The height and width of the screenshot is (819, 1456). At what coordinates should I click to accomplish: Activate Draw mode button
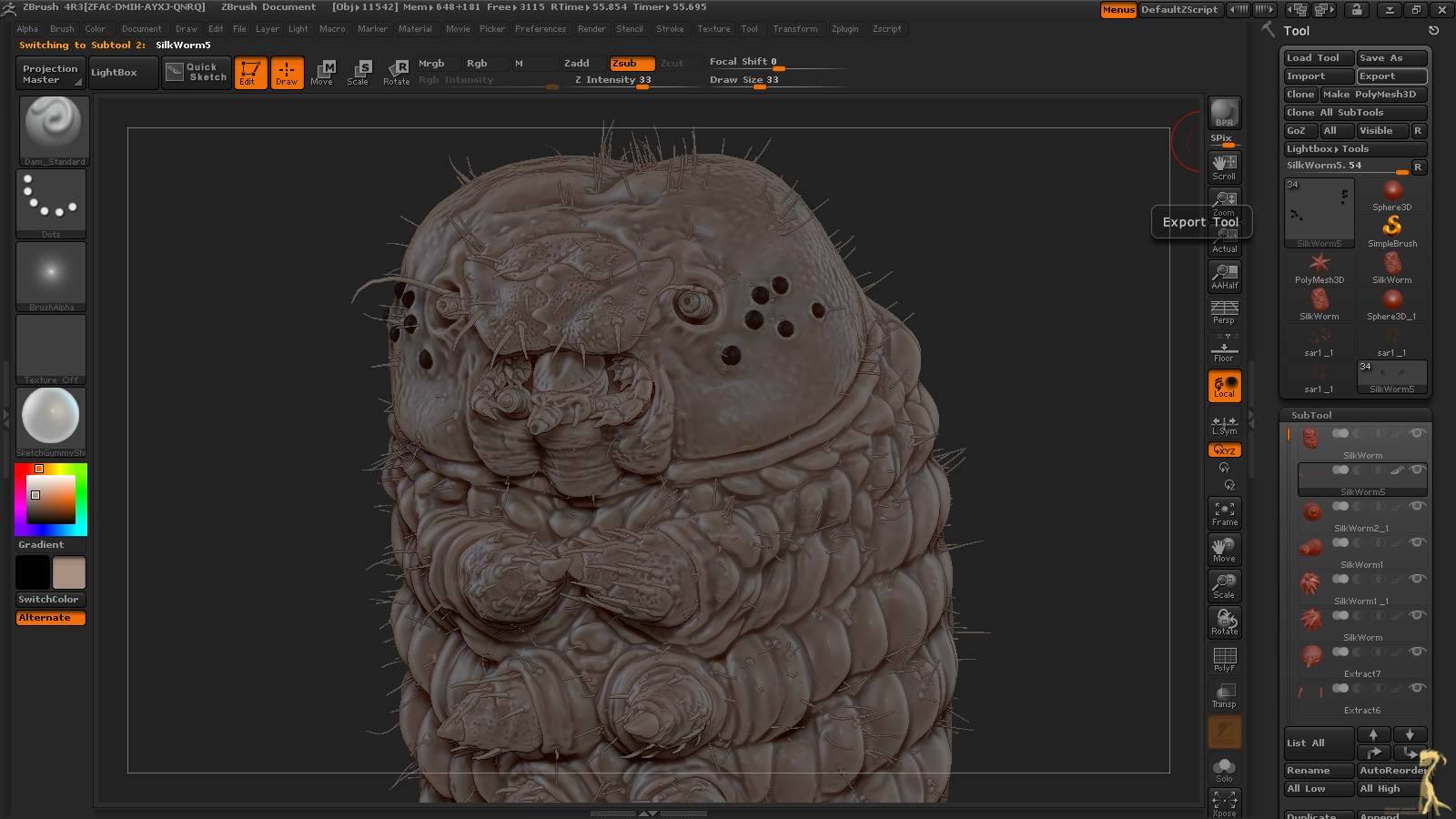287,73
